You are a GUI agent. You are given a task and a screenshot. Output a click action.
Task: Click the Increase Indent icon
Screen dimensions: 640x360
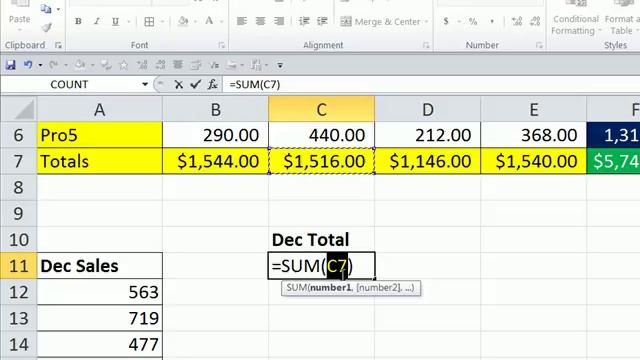[322, 21]
